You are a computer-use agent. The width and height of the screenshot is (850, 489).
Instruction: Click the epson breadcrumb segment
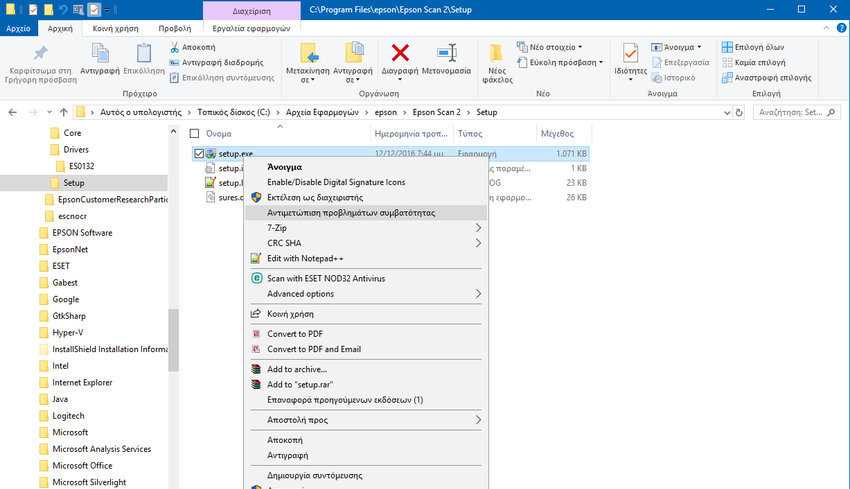pos(385,112)
